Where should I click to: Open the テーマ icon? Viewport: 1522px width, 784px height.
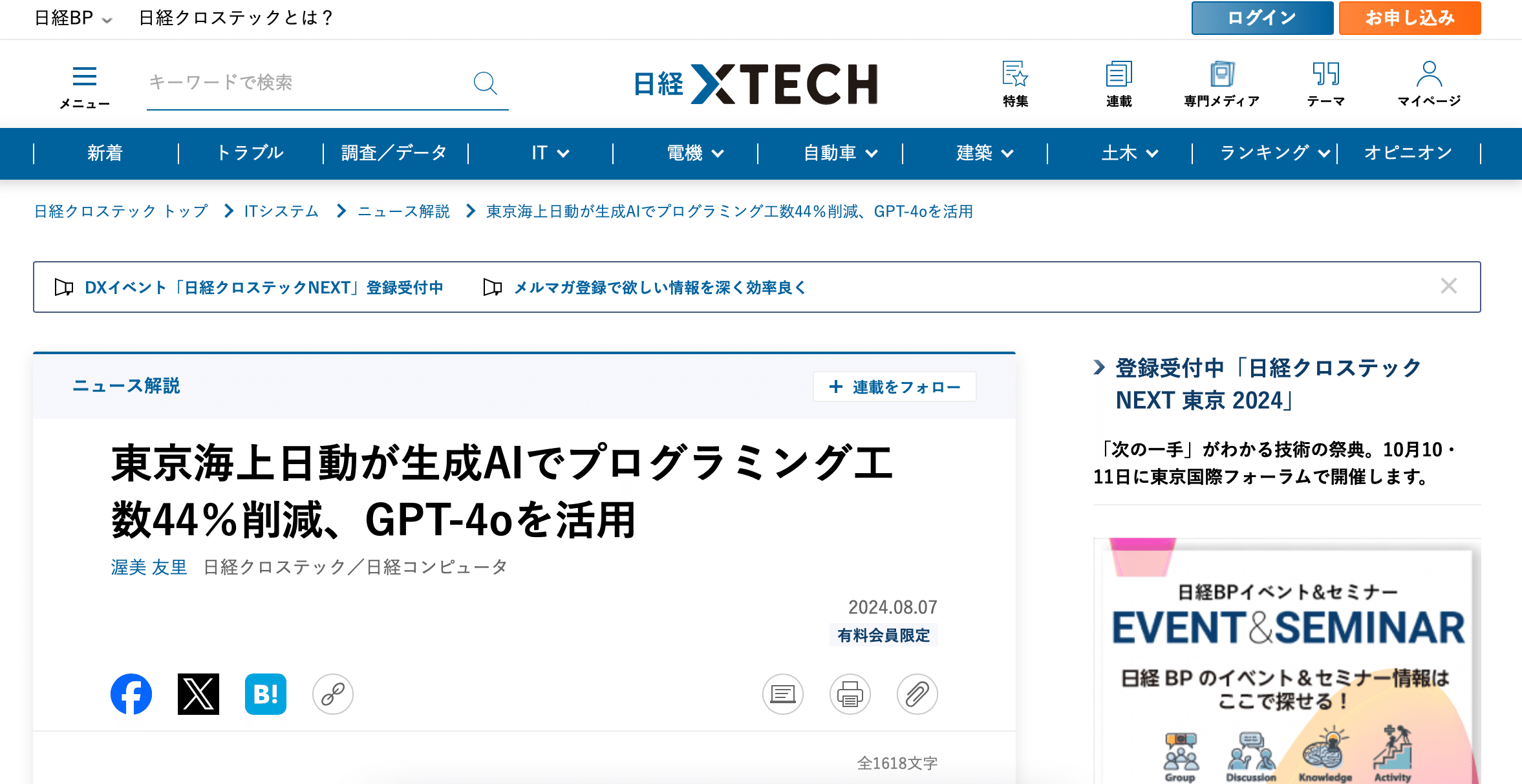(x=1325, y=84)
